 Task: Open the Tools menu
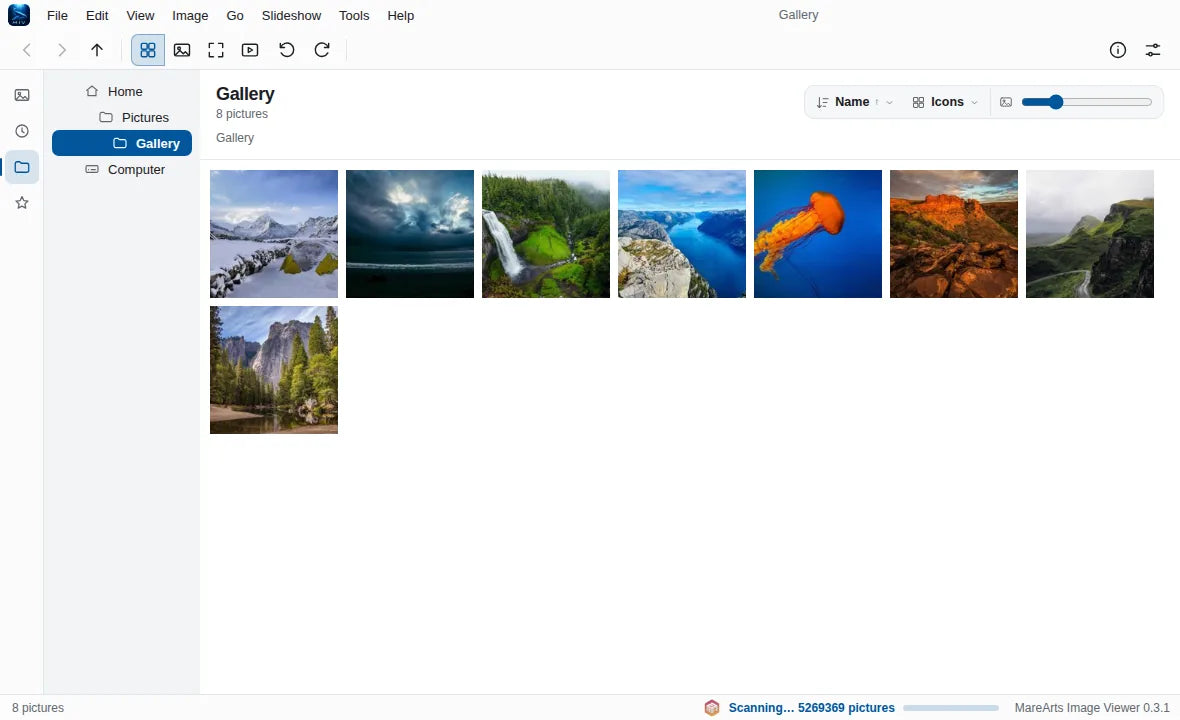click(354, 15)
